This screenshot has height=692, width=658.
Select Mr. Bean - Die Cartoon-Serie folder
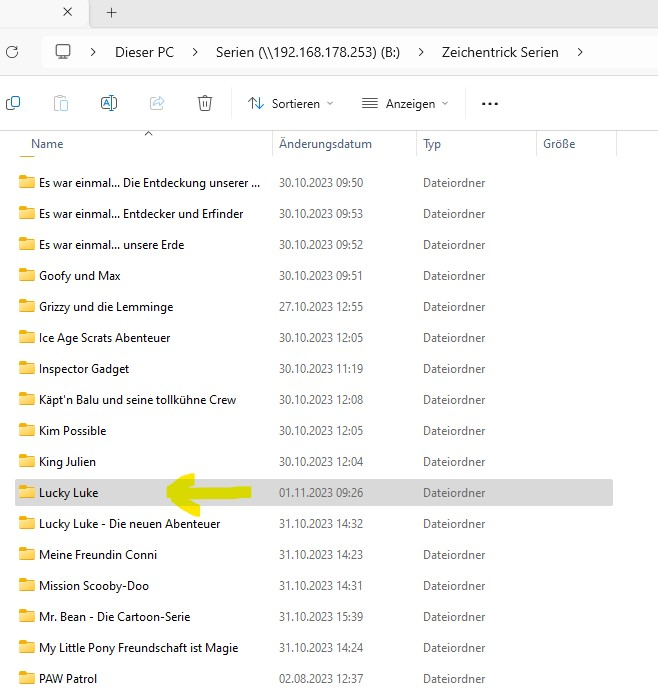[x=114, y=617]
